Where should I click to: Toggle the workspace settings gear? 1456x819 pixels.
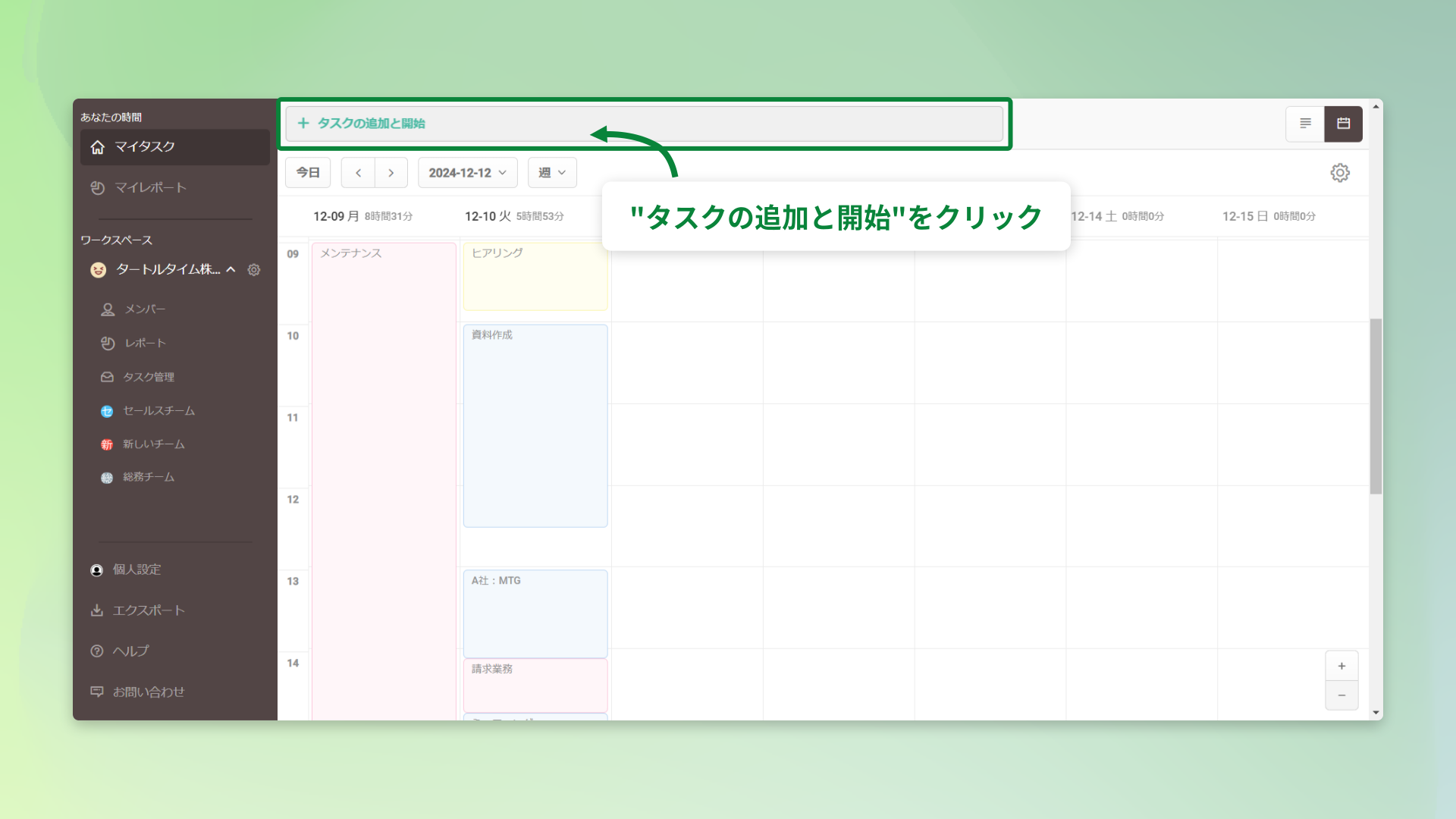tap(254, 270)
